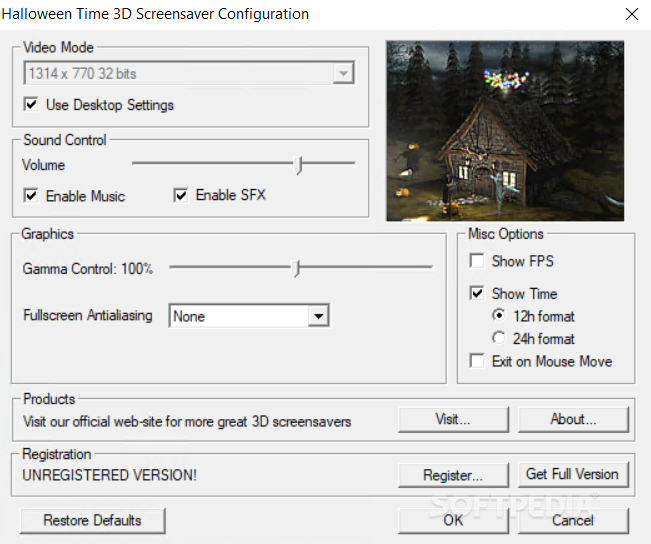
Task: Disable the Show Time checkbox
Action: pos(477,293)
